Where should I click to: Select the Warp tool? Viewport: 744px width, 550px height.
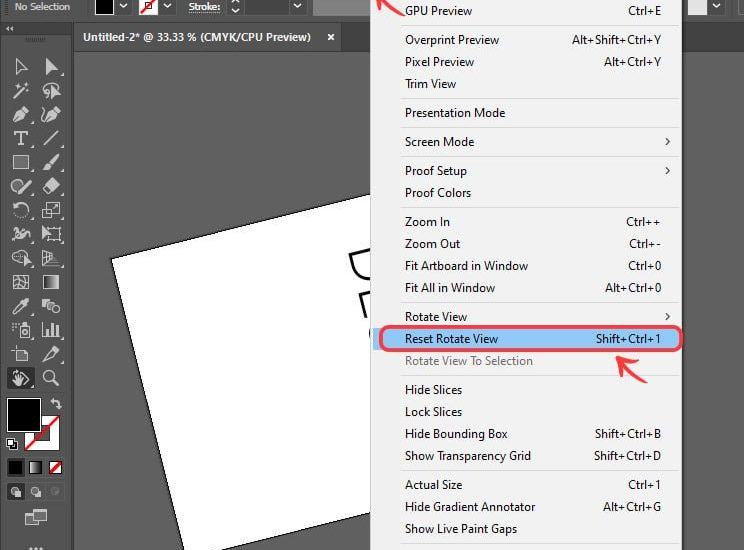(x=21, y=234)
